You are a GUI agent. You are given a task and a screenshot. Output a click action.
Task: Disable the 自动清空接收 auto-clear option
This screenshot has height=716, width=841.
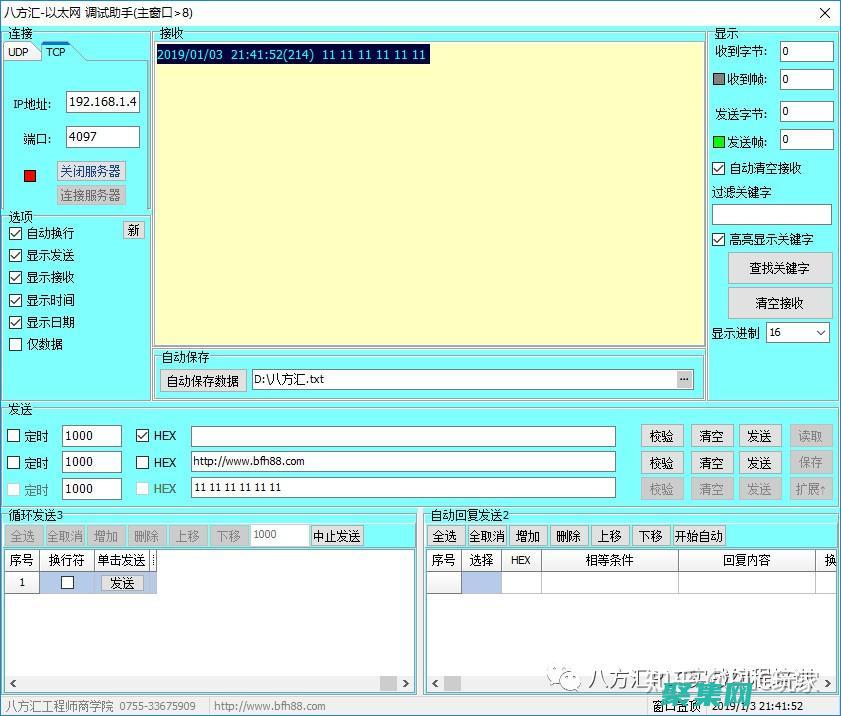717,168
